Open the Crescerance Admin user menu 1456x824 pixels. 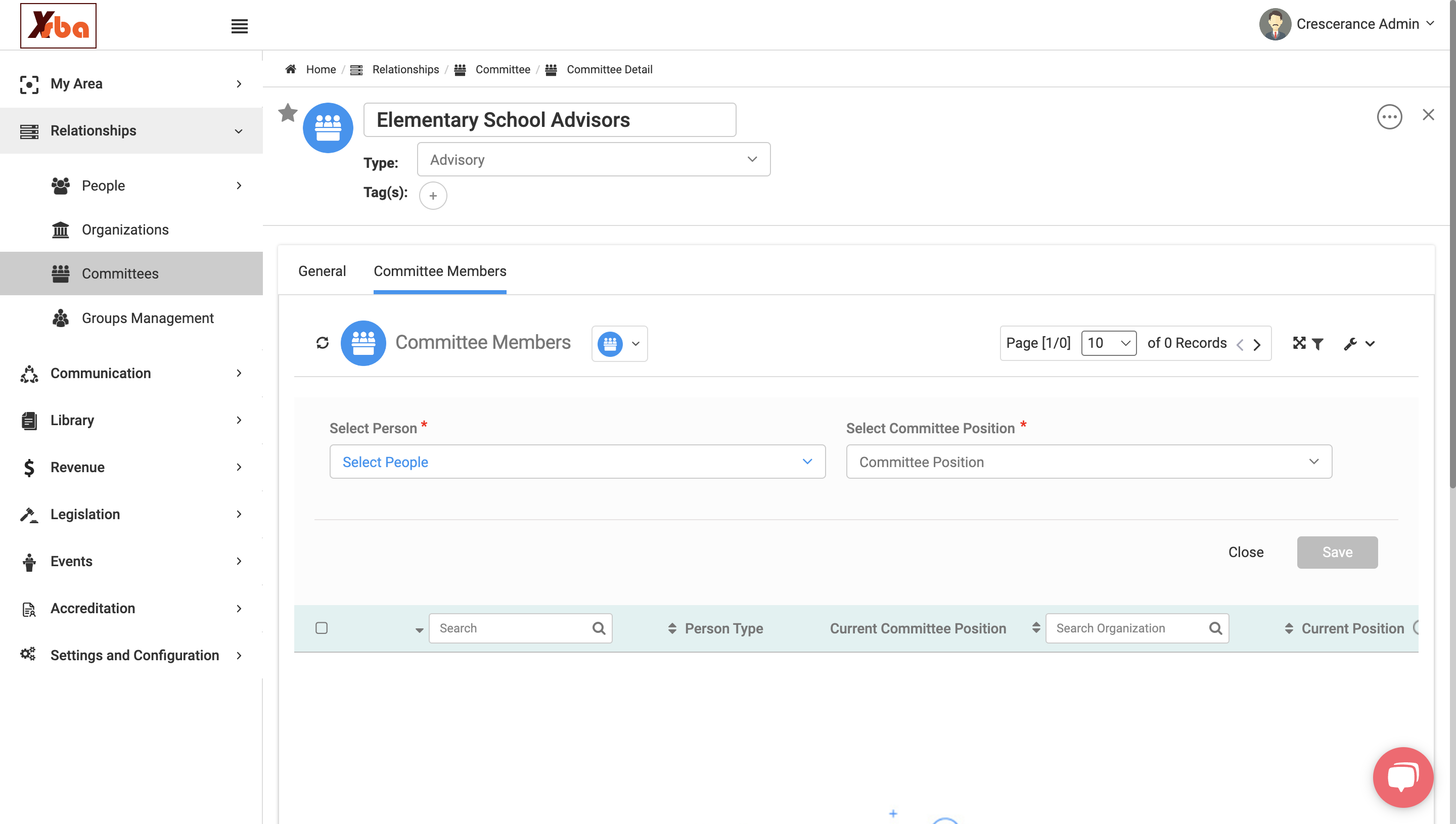click(x=1347, y=24)
